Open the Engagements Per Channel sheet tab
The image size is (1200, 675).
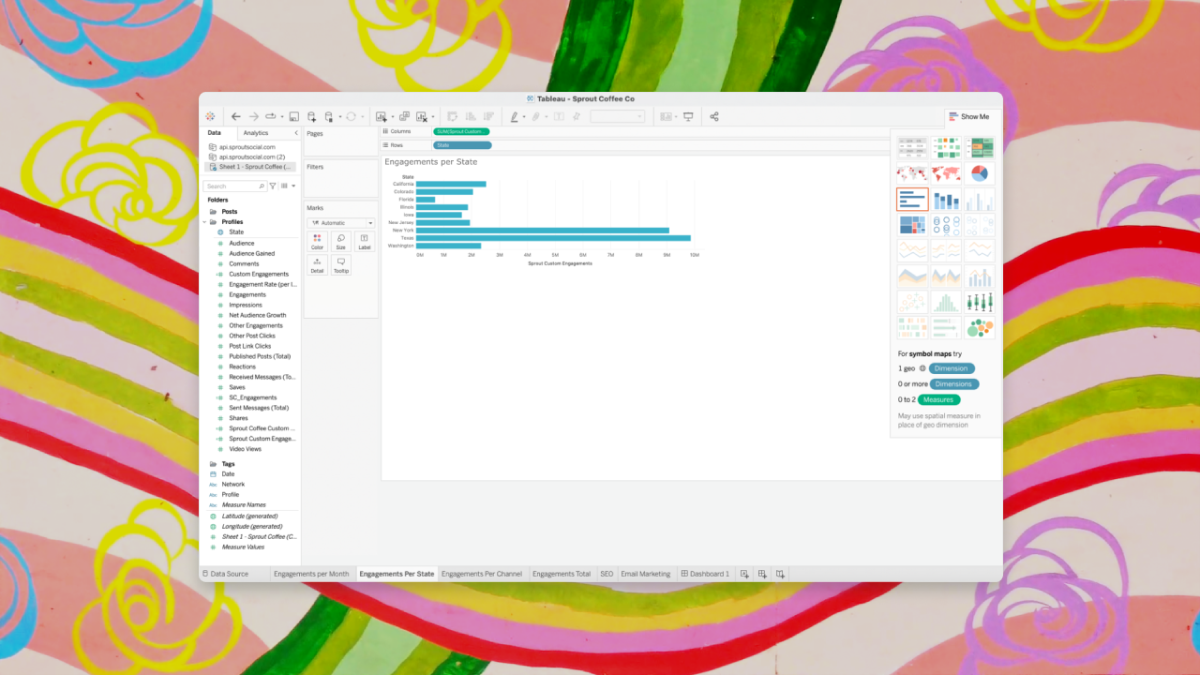point(482,574)
